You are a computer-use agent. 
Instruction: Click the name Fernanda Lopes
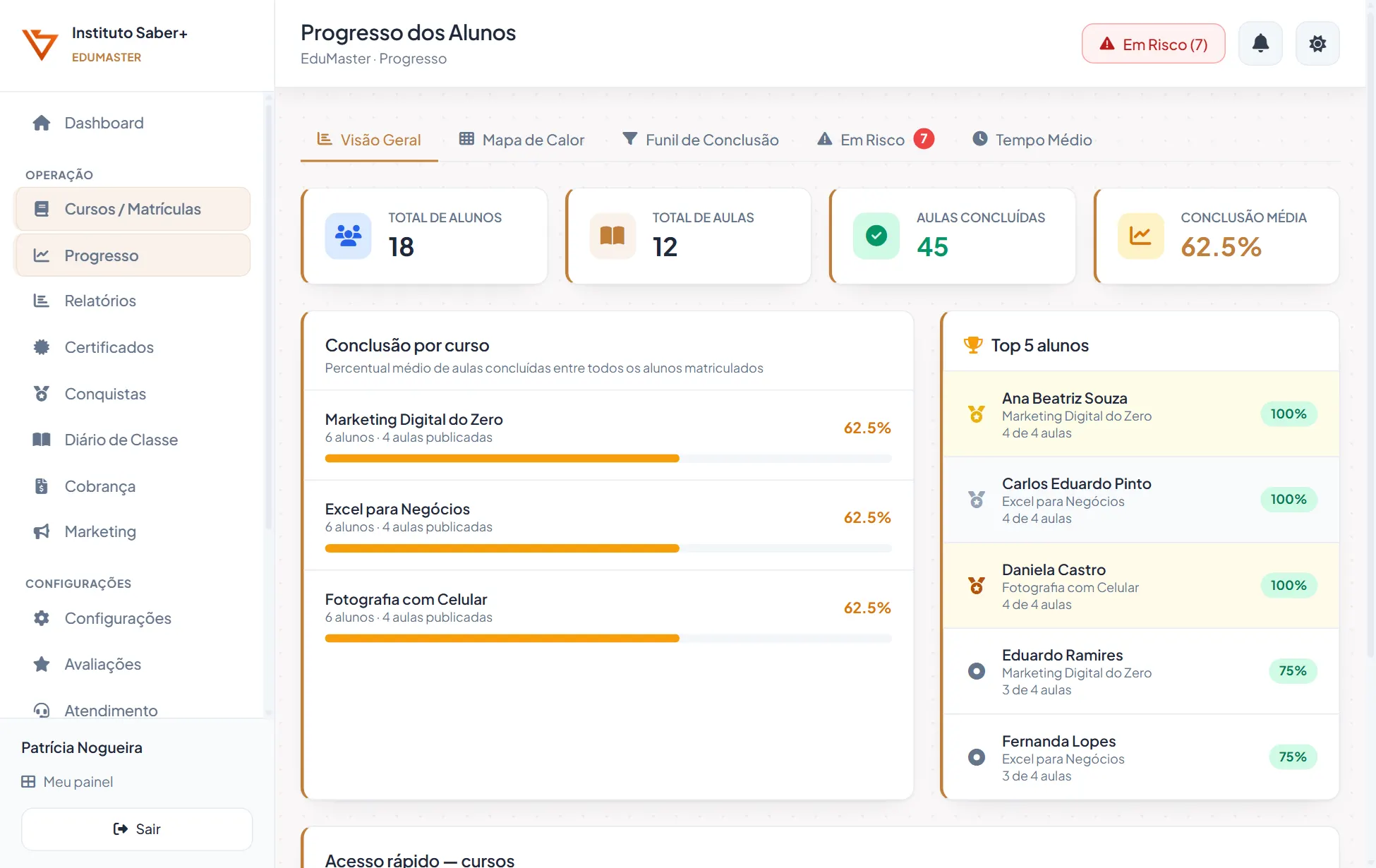[x=1058, y=741]
